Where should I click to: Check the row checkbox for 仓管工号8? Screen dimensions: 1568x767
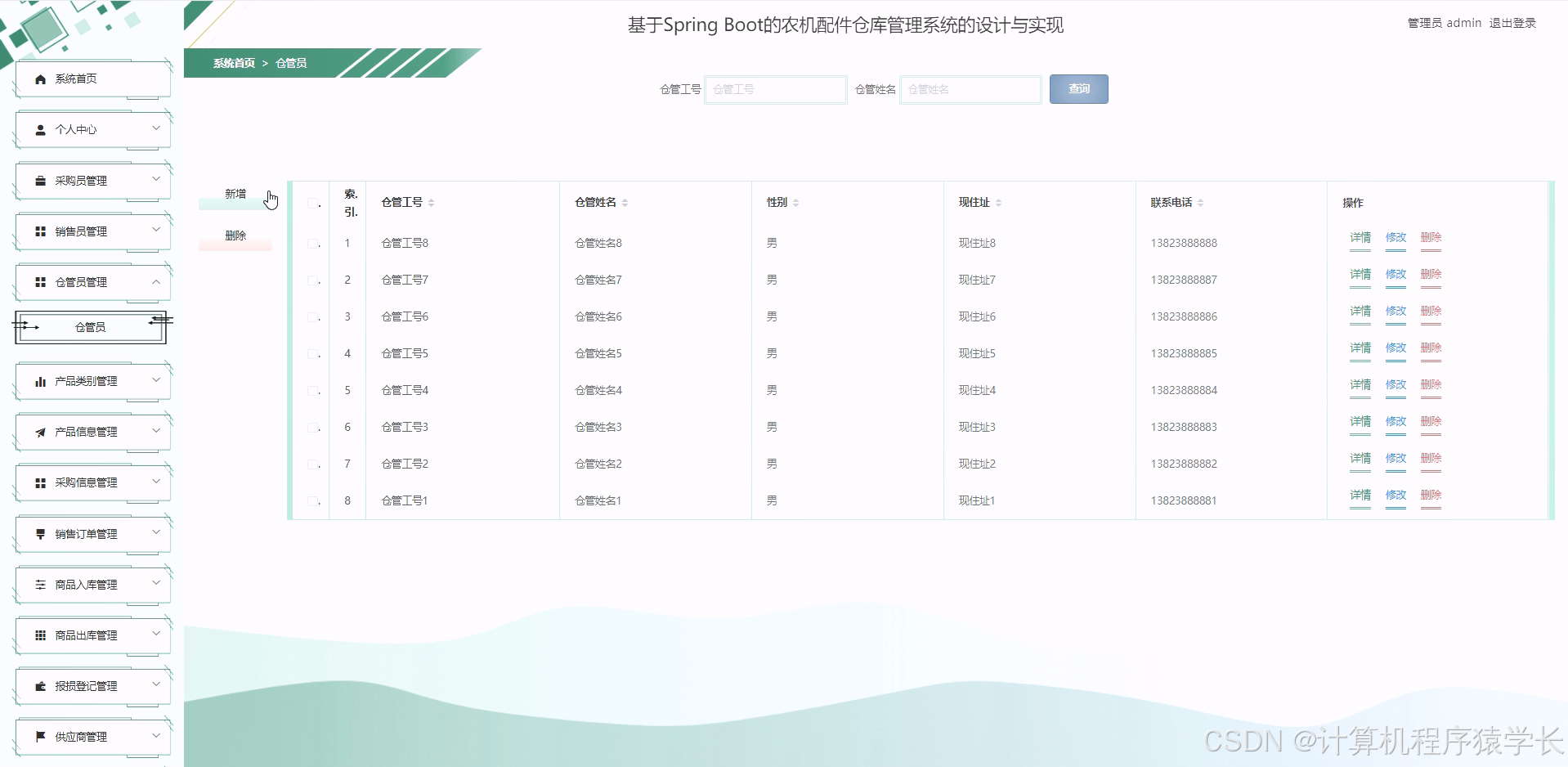(x=313, y=243)
